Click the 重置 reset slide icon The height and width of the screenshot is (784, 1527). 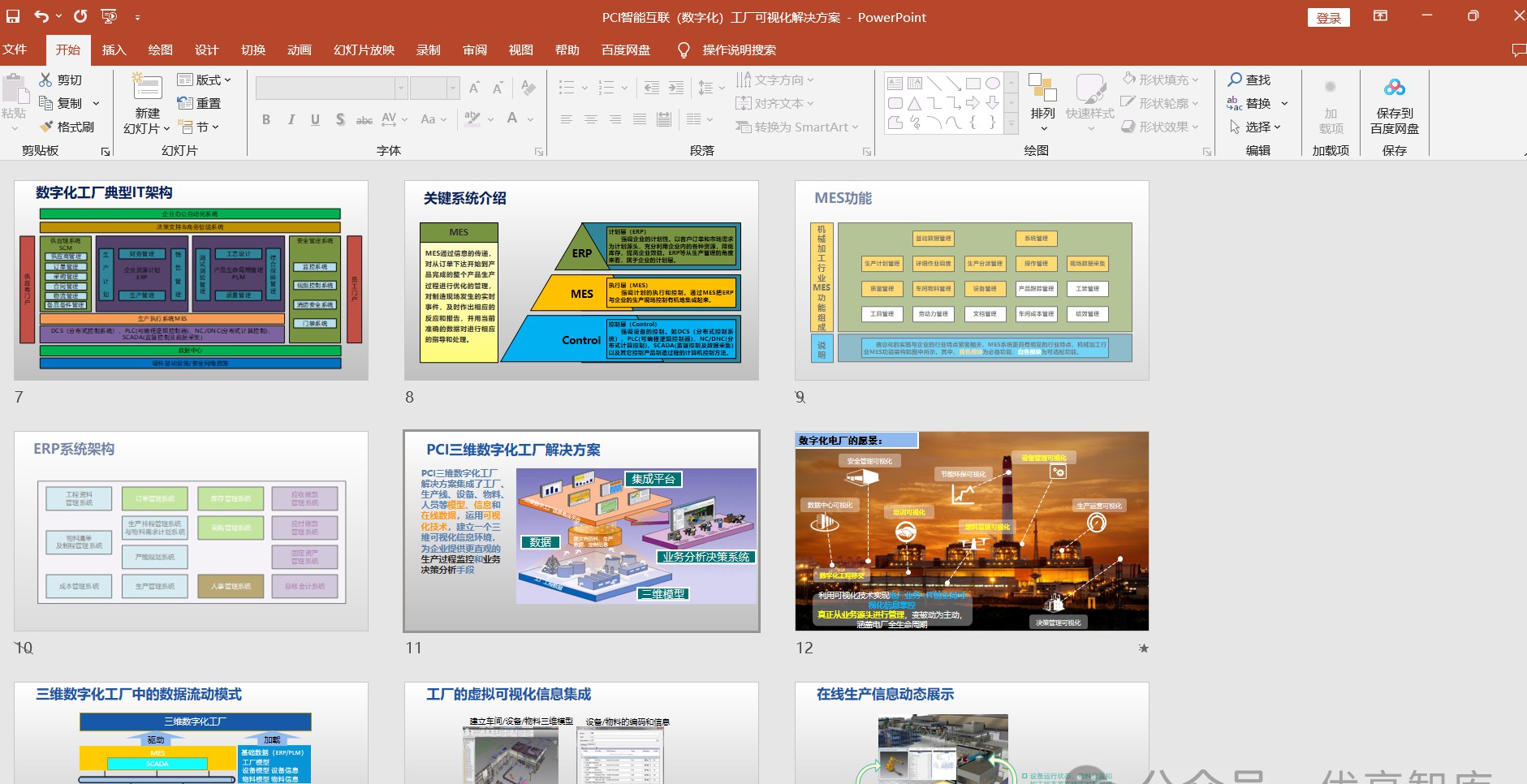[199, 103]
